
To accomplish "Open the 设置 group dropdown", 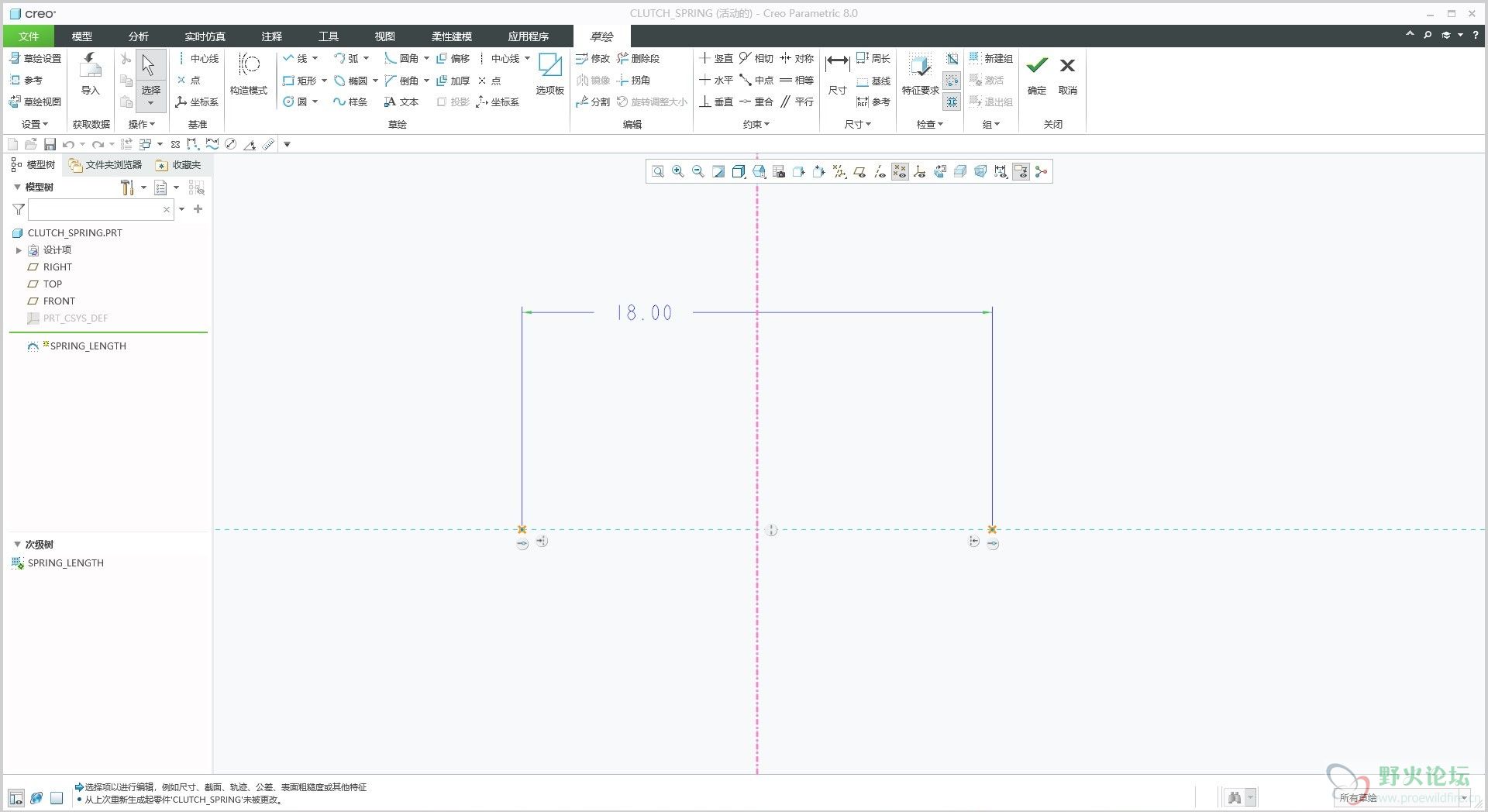I will pos(35,124).
